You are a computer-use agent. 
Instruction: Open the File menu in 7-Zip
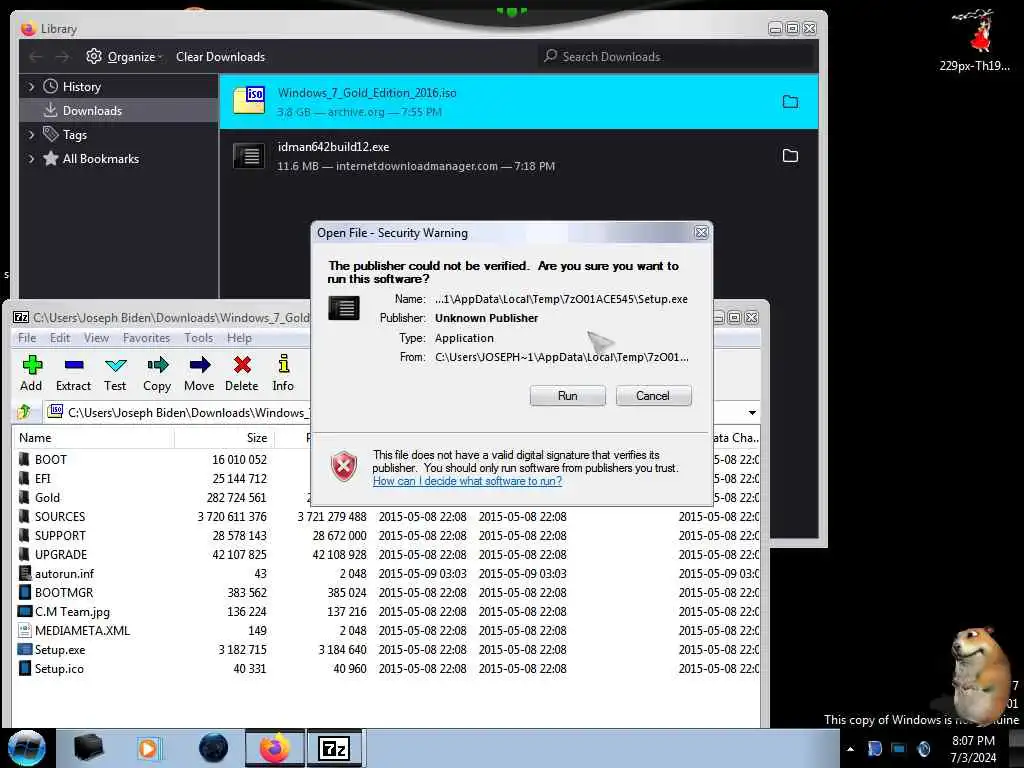point(27,338)
